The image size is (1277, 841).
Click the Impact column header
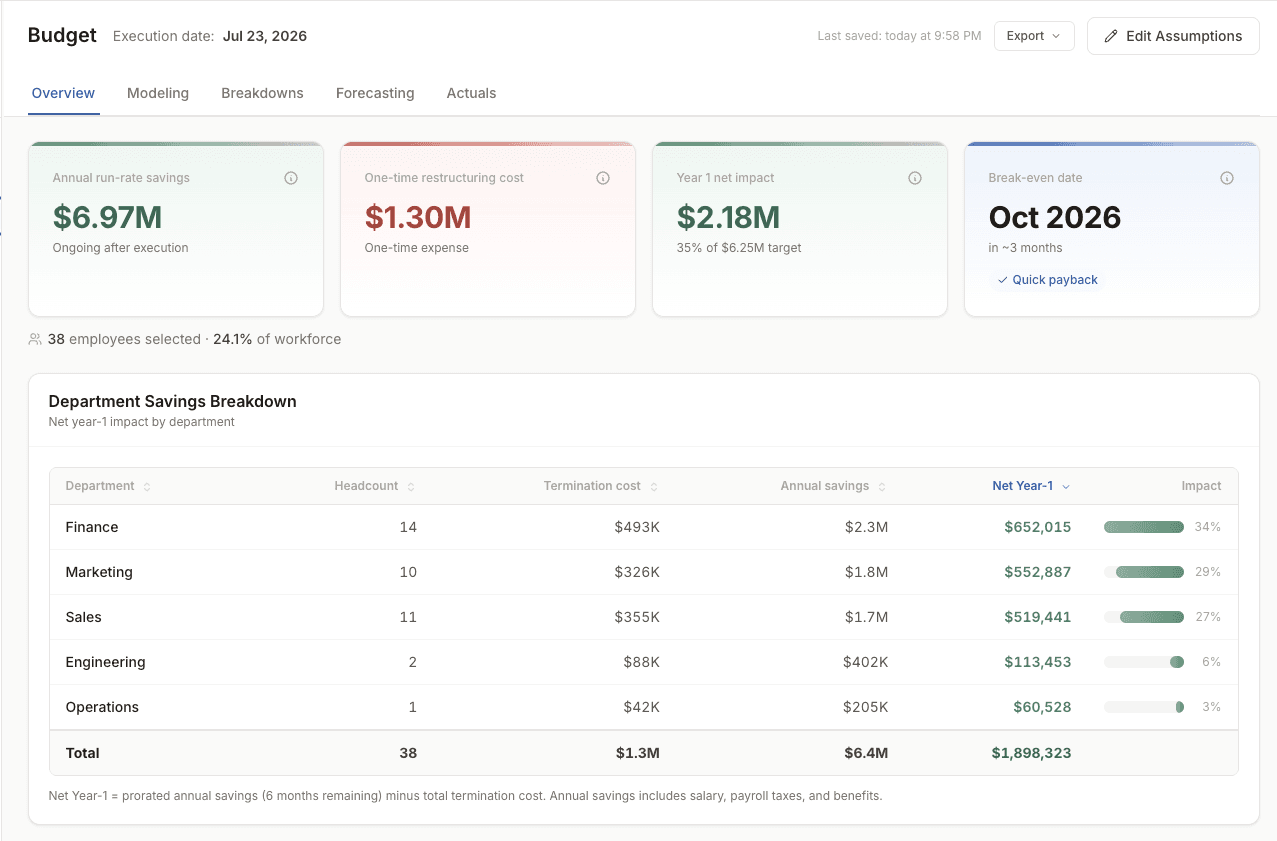point(1201,486)
